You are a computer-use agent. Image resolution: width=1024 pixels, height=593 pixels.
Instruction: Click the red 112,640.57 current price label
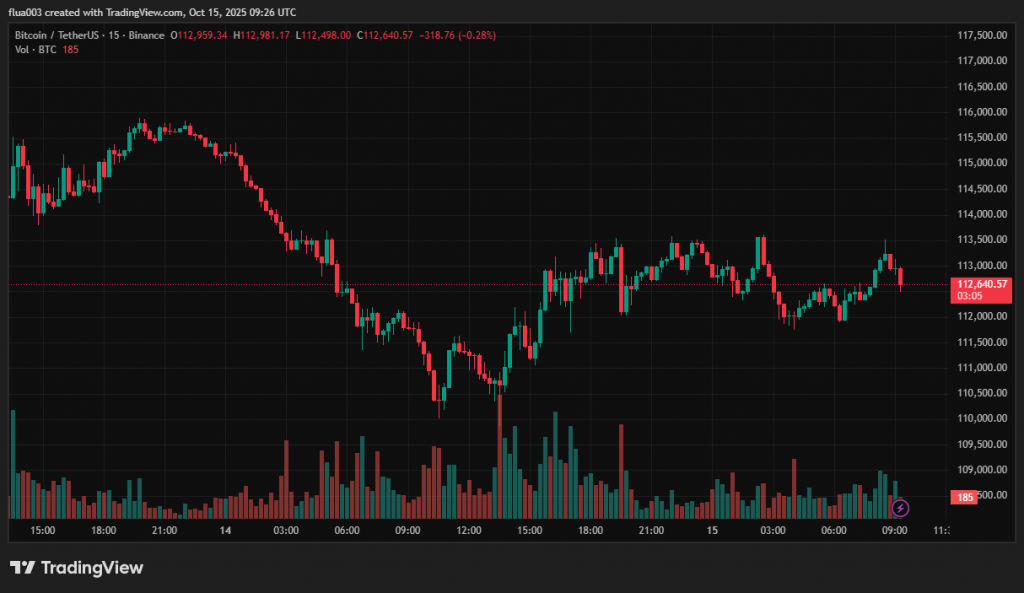(980, 284)
